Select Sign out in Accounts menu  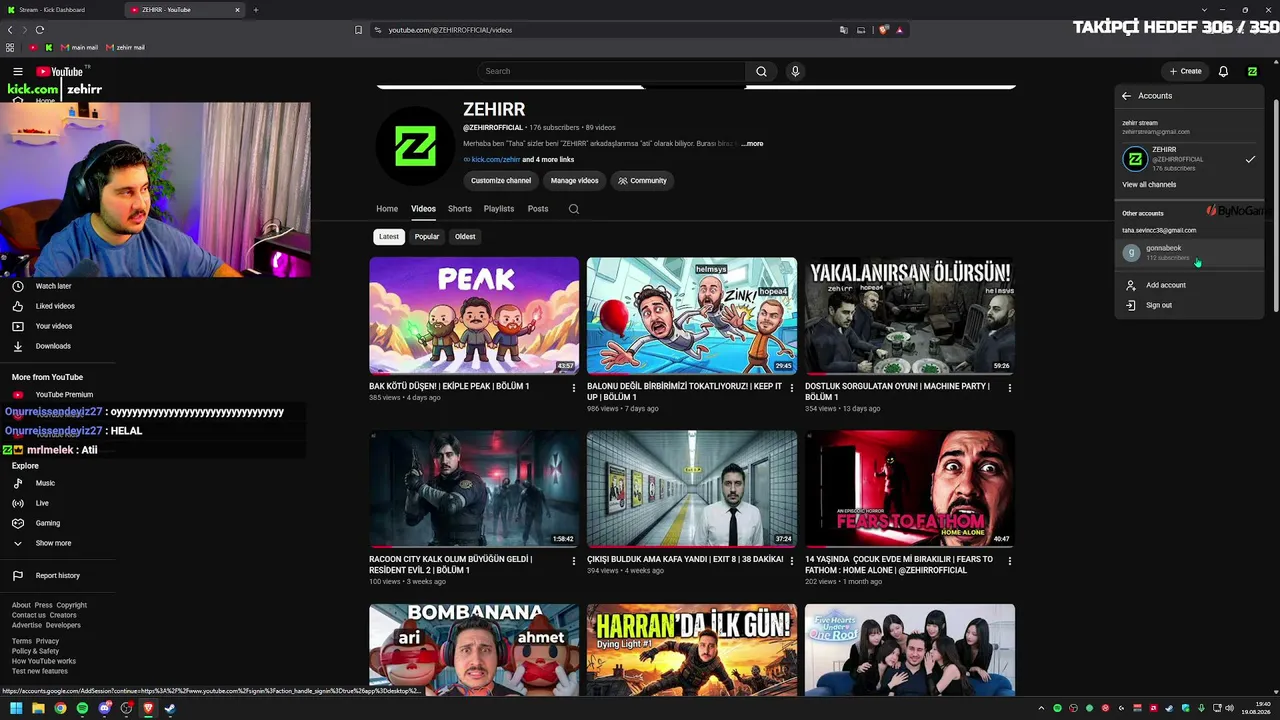[x=1189, y=305]
